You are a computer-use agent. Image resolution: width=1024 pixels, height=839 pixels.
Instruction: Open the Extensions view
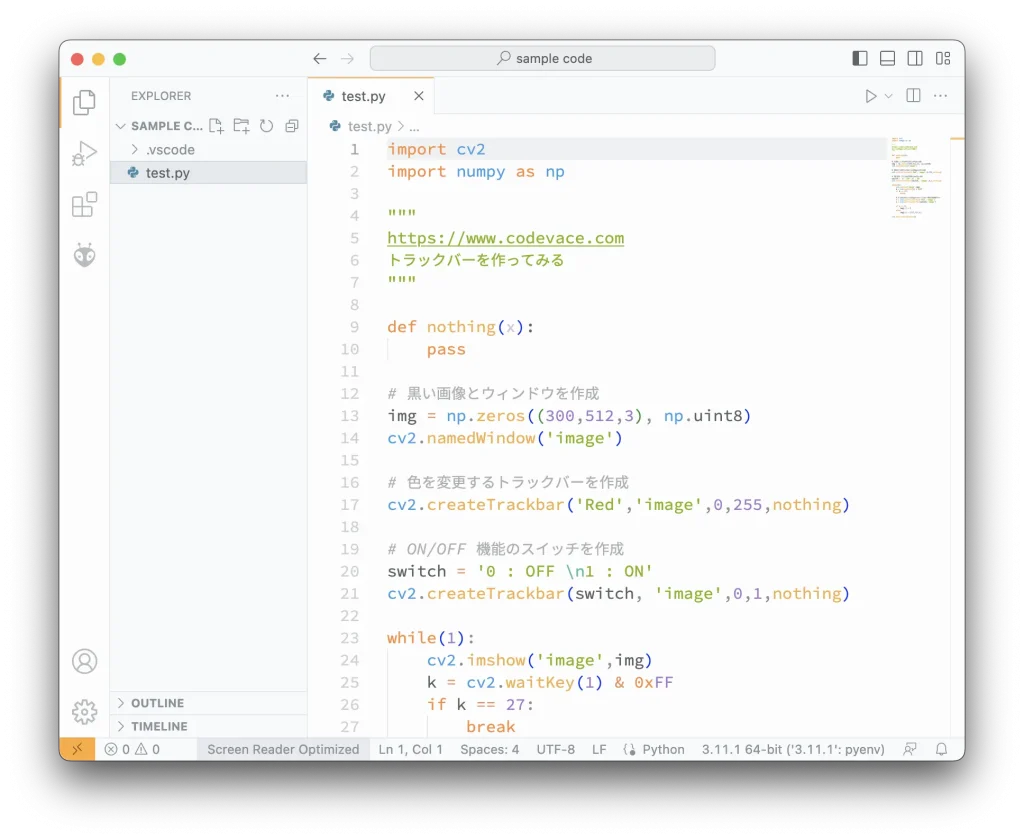tap(84, 204)
